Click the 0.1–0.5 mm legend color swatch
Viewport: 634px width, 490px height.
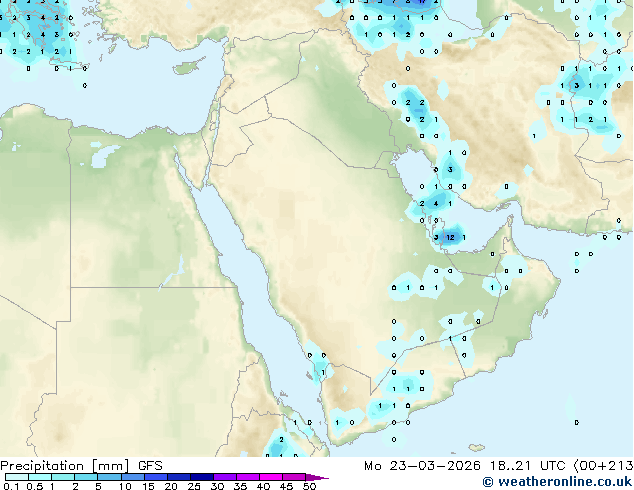[17, 477]
